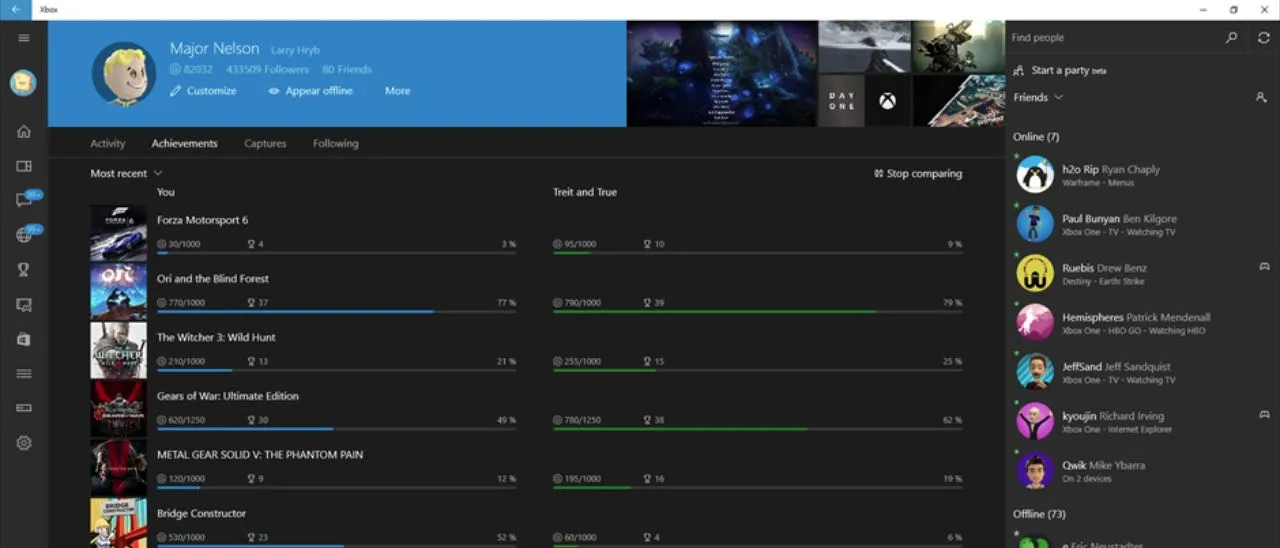This screenshot has height=548, width=1280.
Task: Click the car icon next to kyoujin
Action: 1264,414
